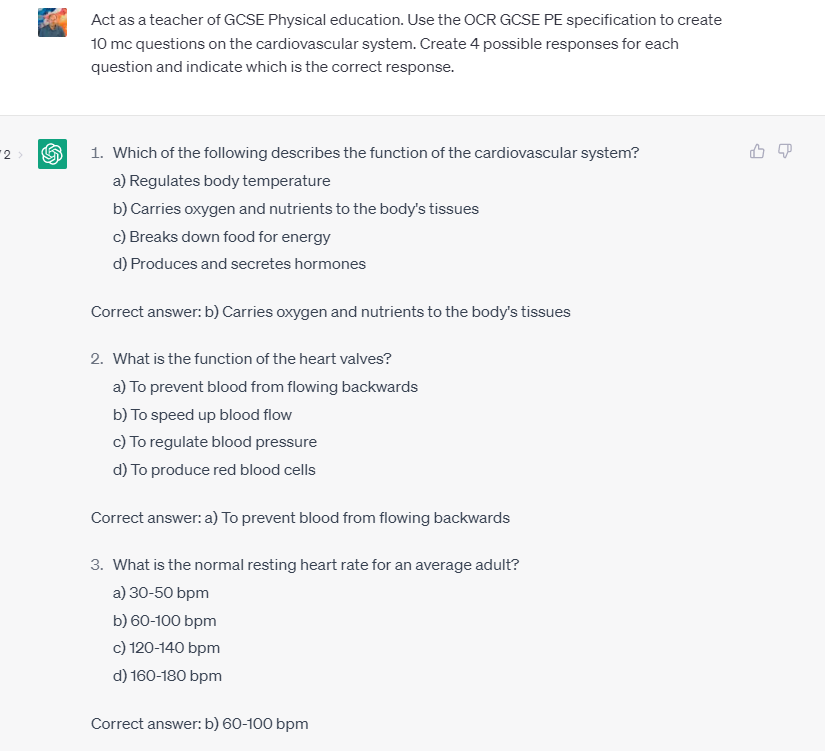Image resolution: width=825 pixels, height=751 pixels.
Task: Click the thumbs up feedback icon
Action: [757, 152]
